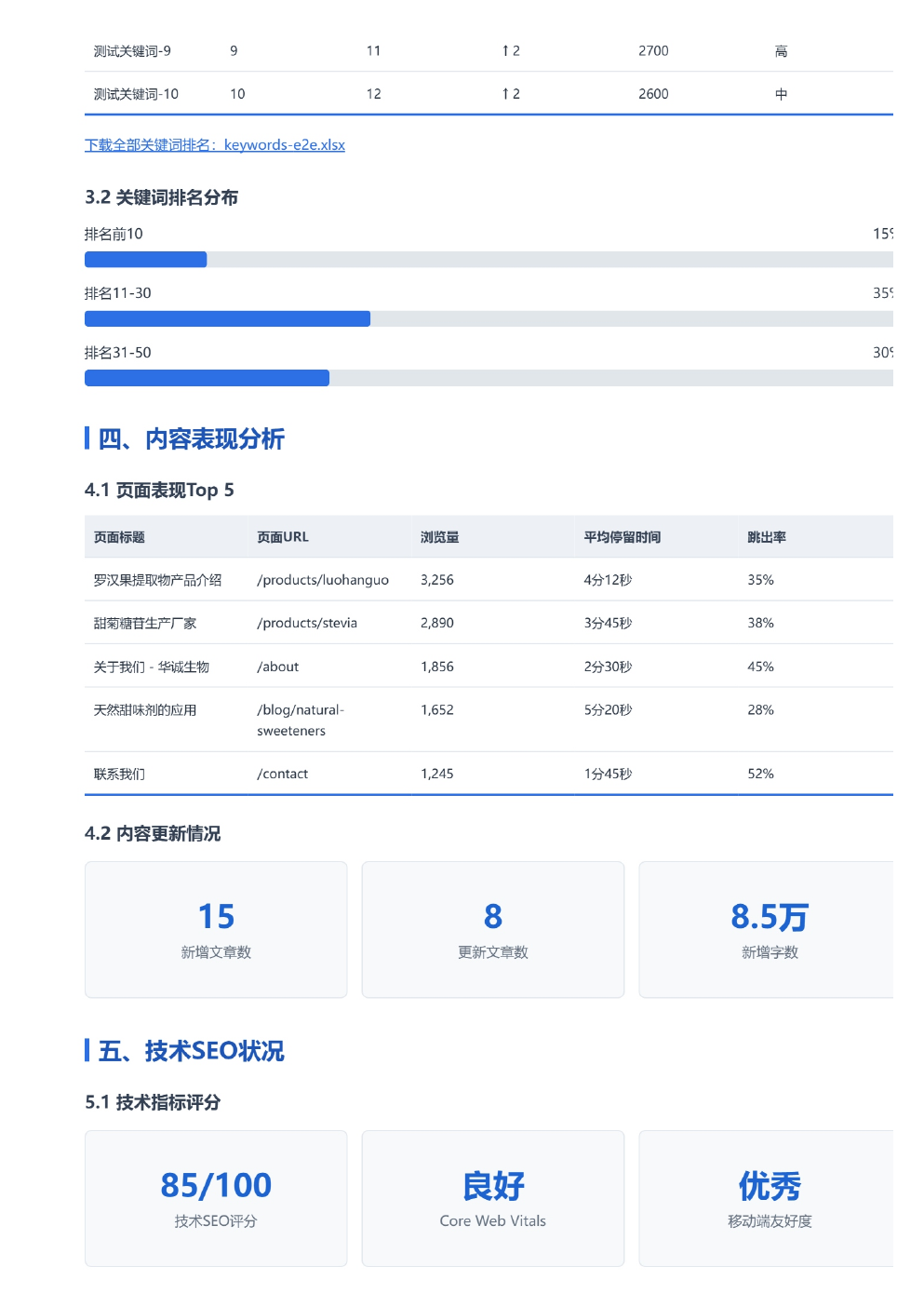The image size is (924, 1307).
Task: Click the page views value 2,890
Action: (437, 623)
